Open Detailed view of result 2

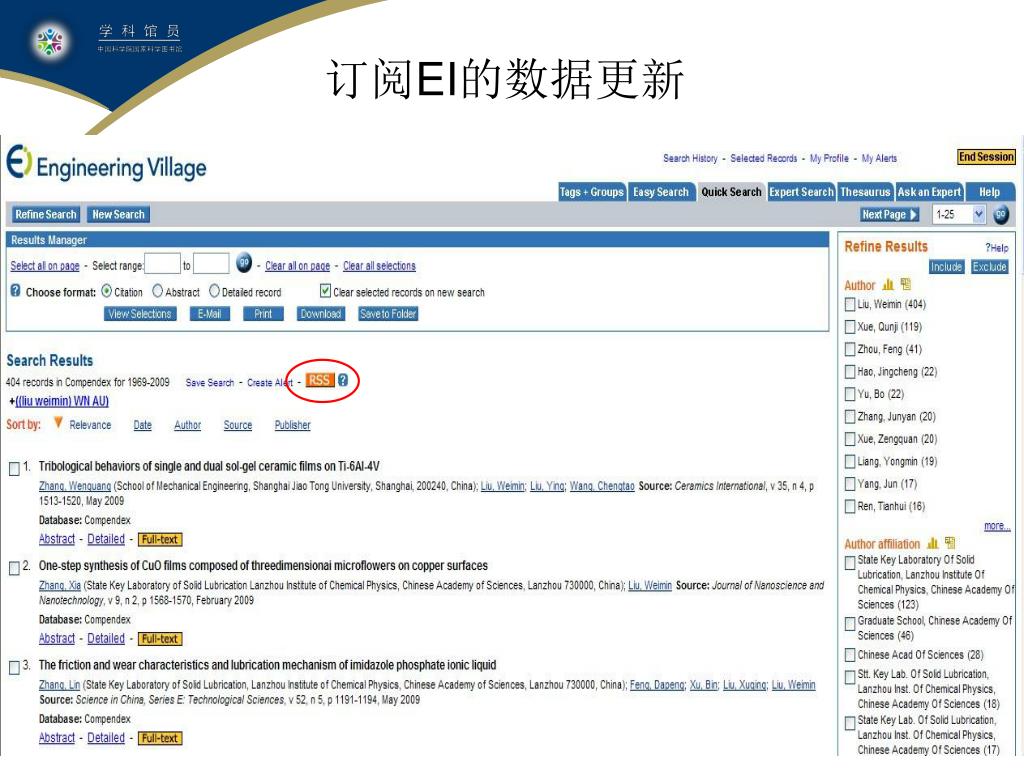point(106,639)
